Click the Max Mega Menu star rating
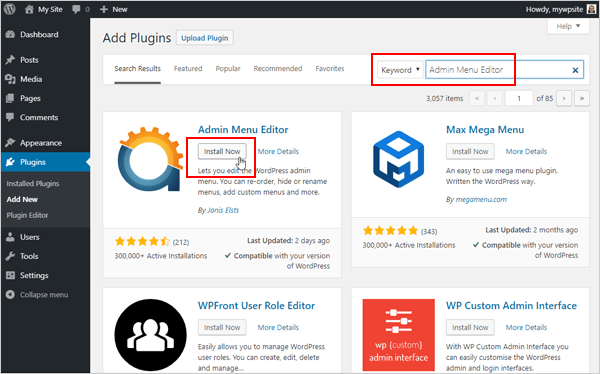This screenshot has width=600, height=374. (391, 230)
